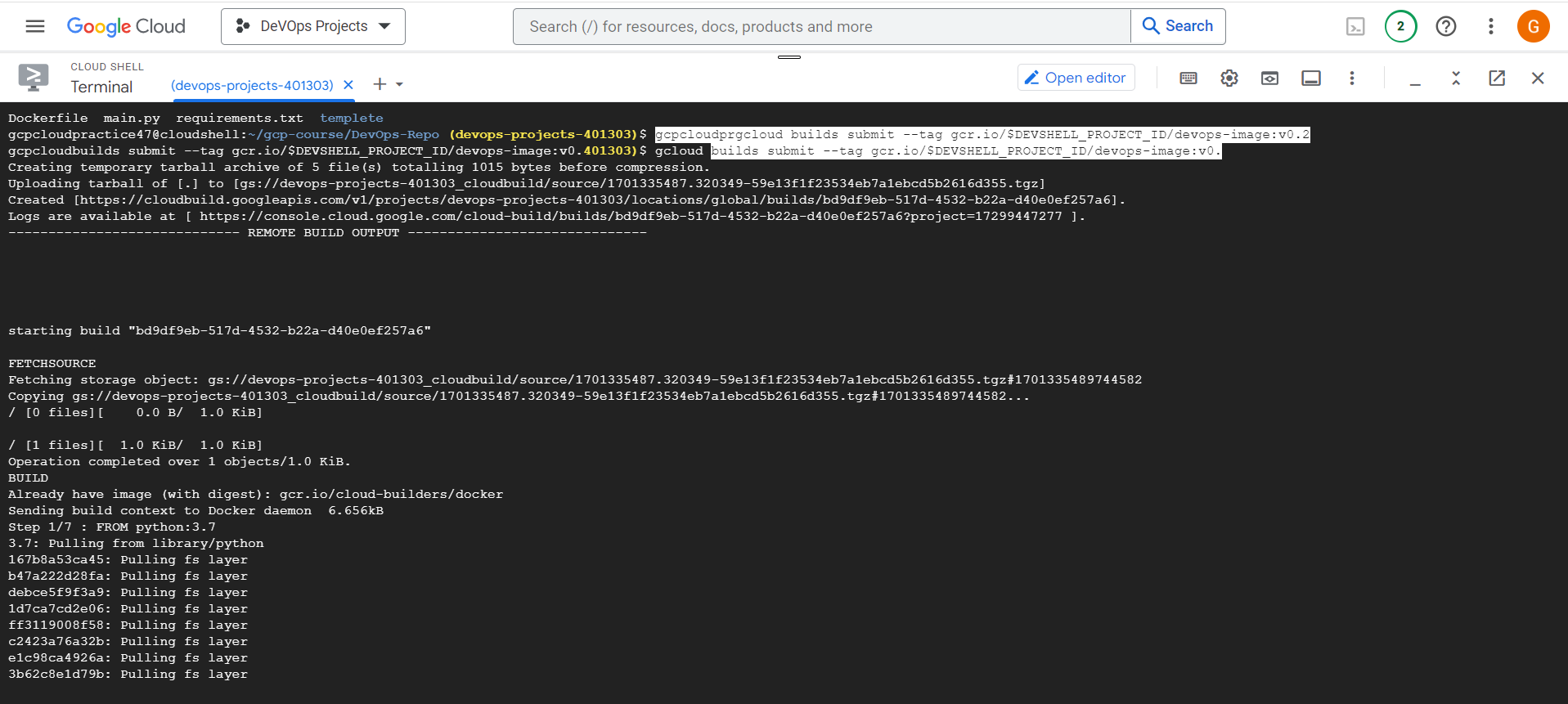Close the devops-projects-401303 terminal tab
This screenshot has width=1568, height=704.
pos(348,85)
